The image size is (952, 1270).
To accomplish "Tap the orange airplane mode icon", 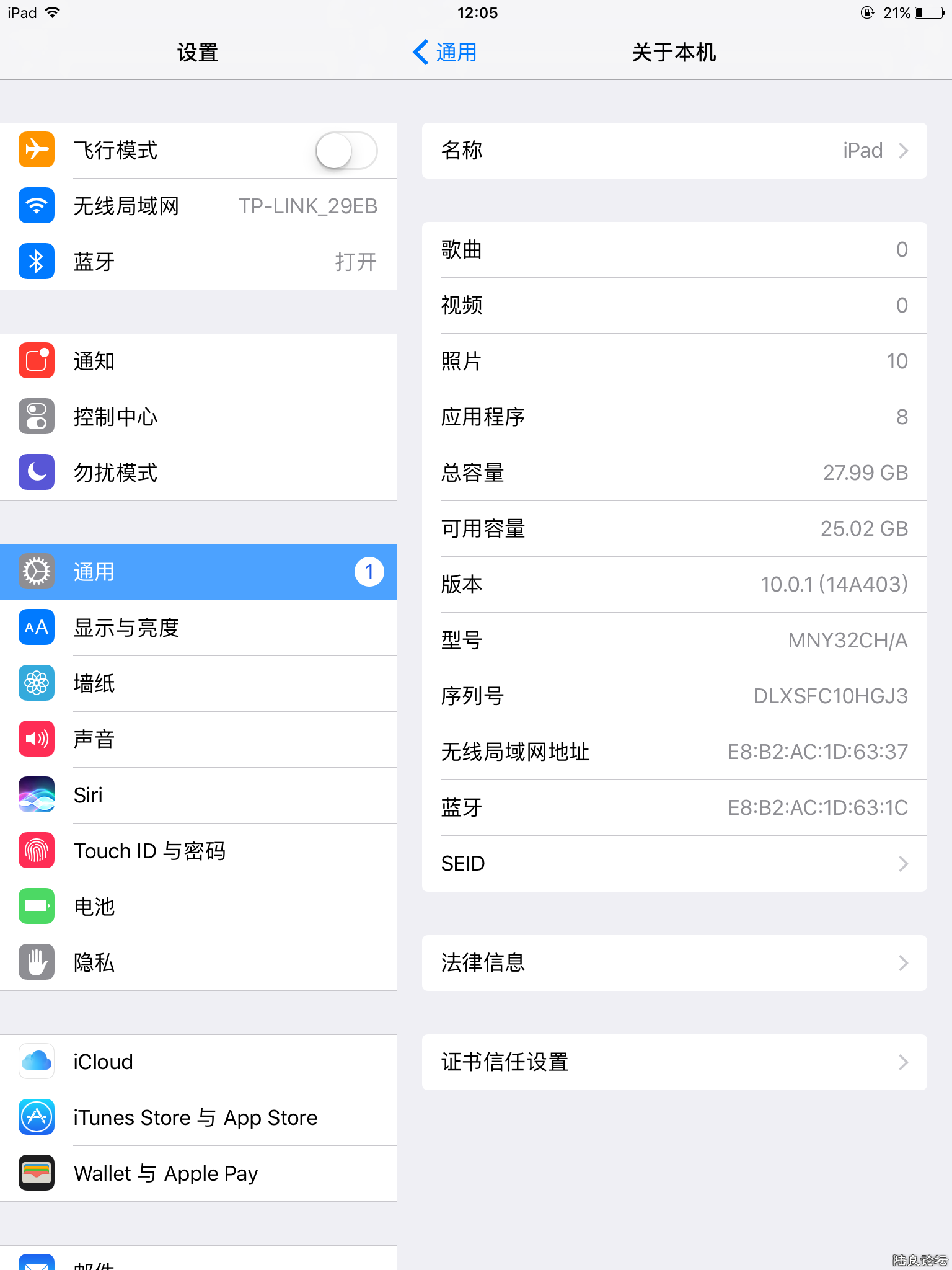I will 37,150.
